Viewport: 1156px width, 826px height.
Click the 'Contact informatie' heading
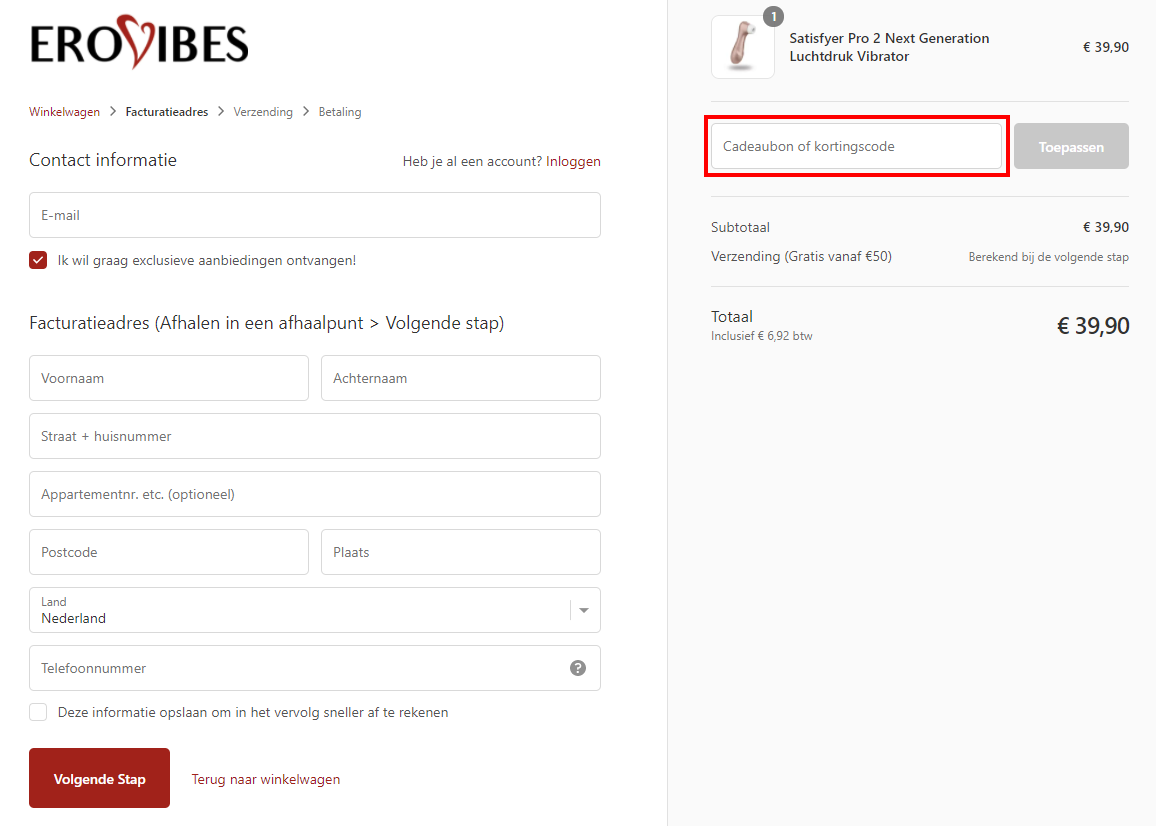[x=103, y=160]
